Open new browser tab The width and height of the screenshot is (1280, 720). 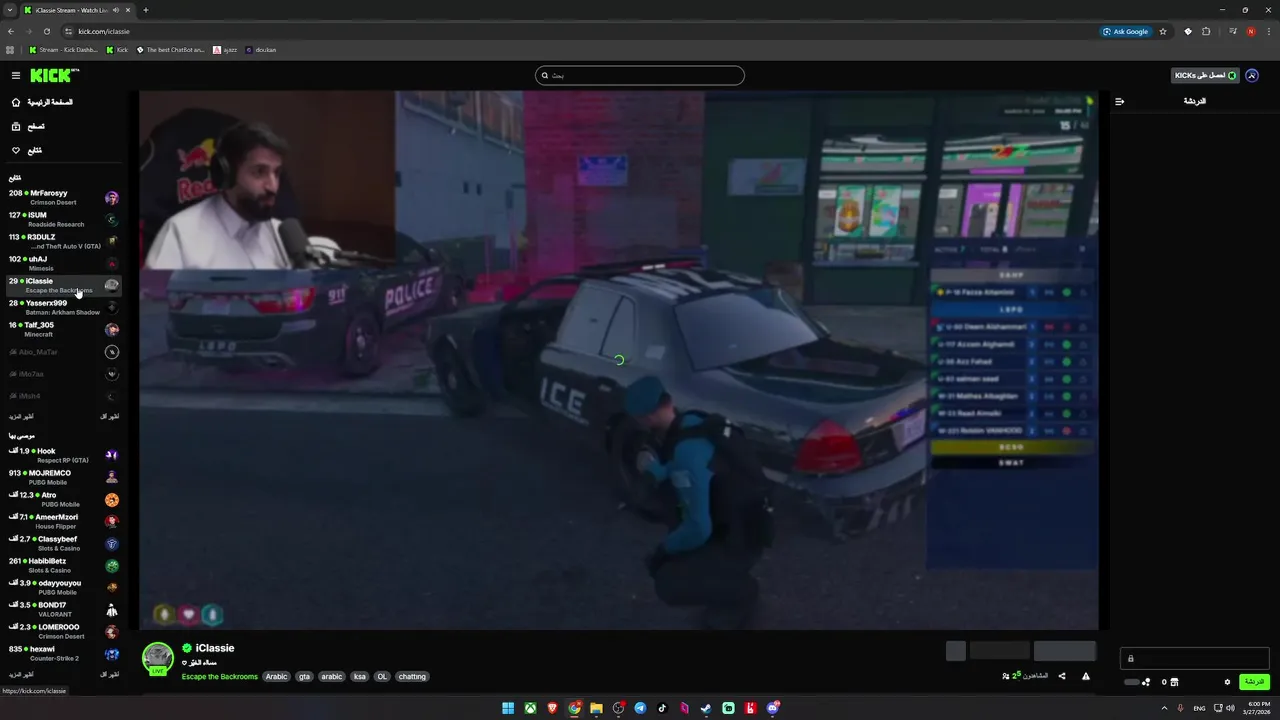click(x=146, y=10)
